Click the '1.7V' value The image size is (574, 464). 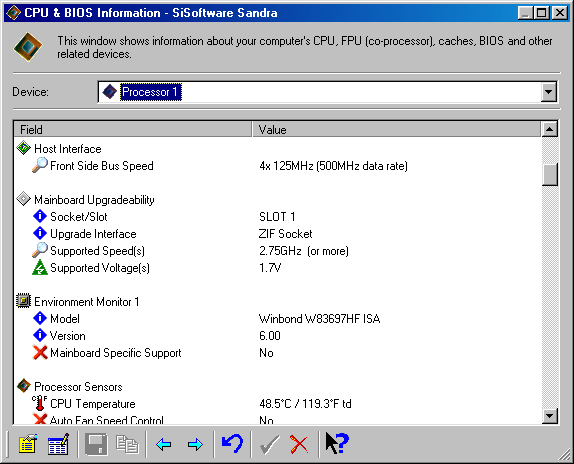[270, 267]
